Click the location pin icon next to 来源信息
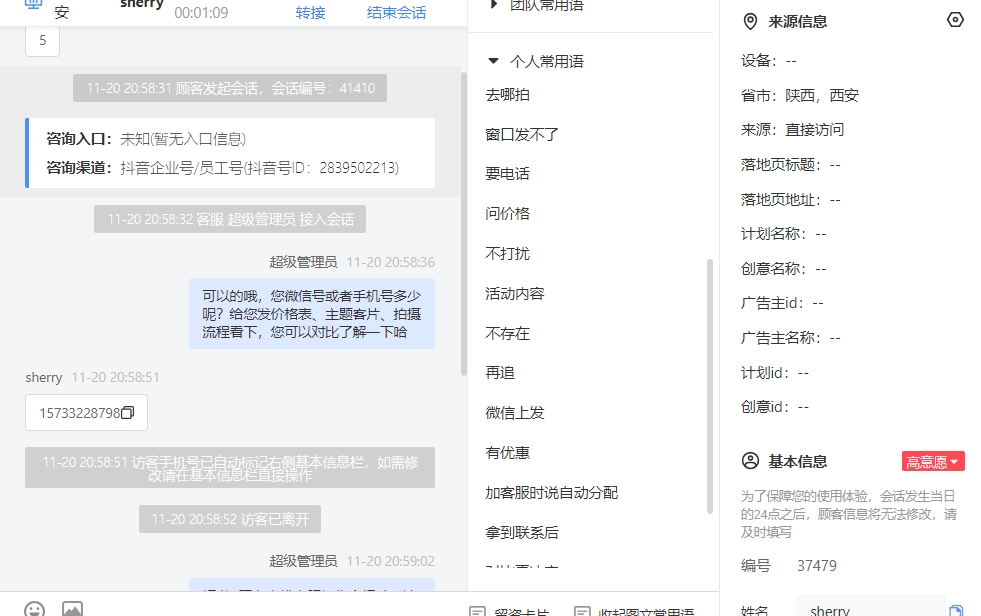The height and width of the screenshot is (616, 981). pyautogui.click(x=750, y=22)
